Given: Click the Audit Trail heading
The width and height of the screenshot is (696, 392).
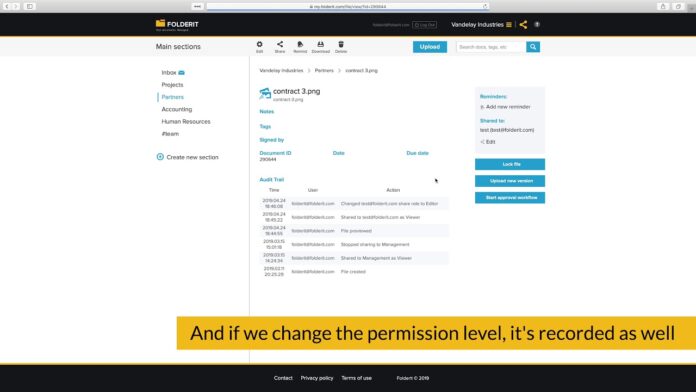Looking at the screenshot, I should (x=271, y=180).
